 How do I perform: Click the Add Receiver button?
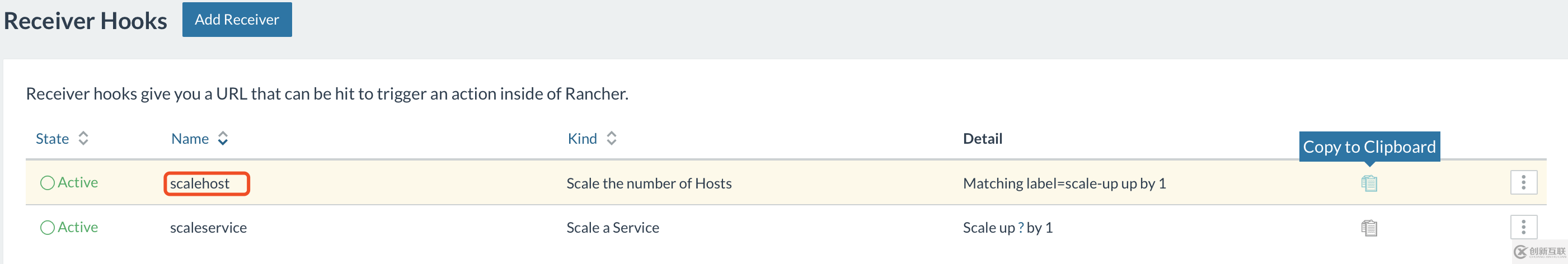pos(237,20)
